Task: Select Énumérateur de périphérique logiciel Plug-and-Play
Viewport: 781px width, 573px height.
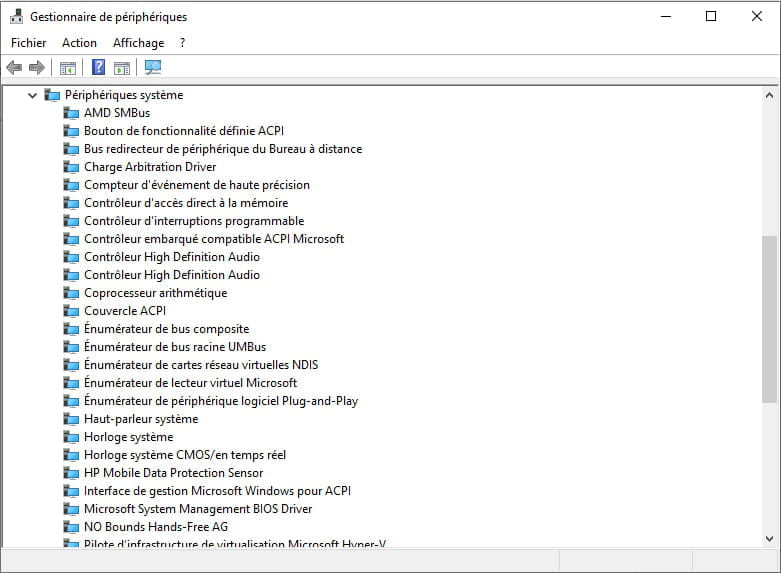Action: [221, 401]
